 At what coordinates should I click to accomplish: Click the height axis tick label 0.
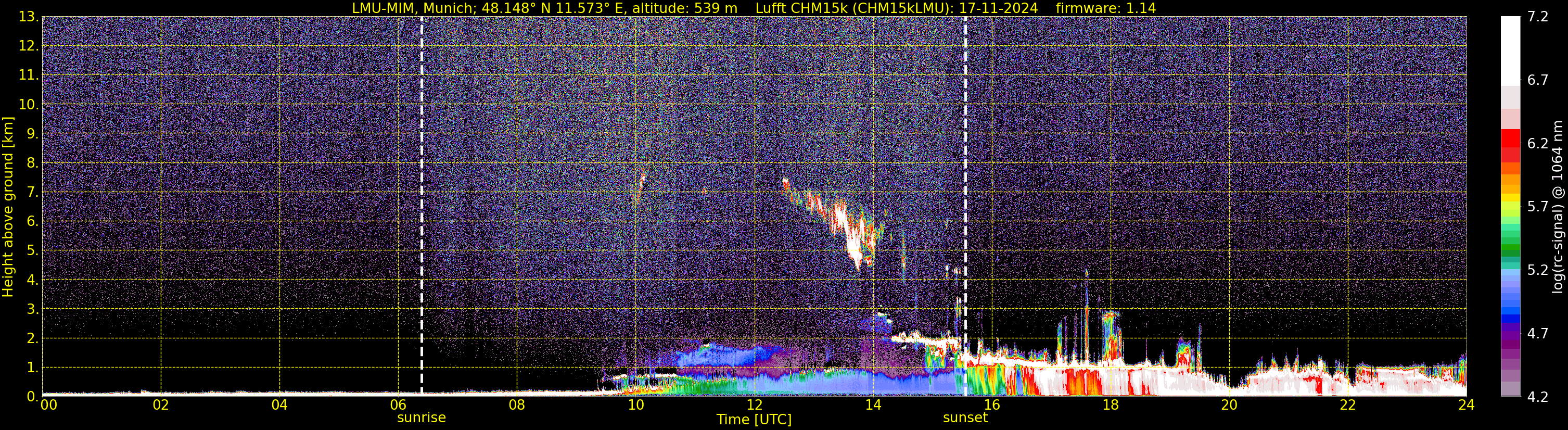tap(32, 397)
